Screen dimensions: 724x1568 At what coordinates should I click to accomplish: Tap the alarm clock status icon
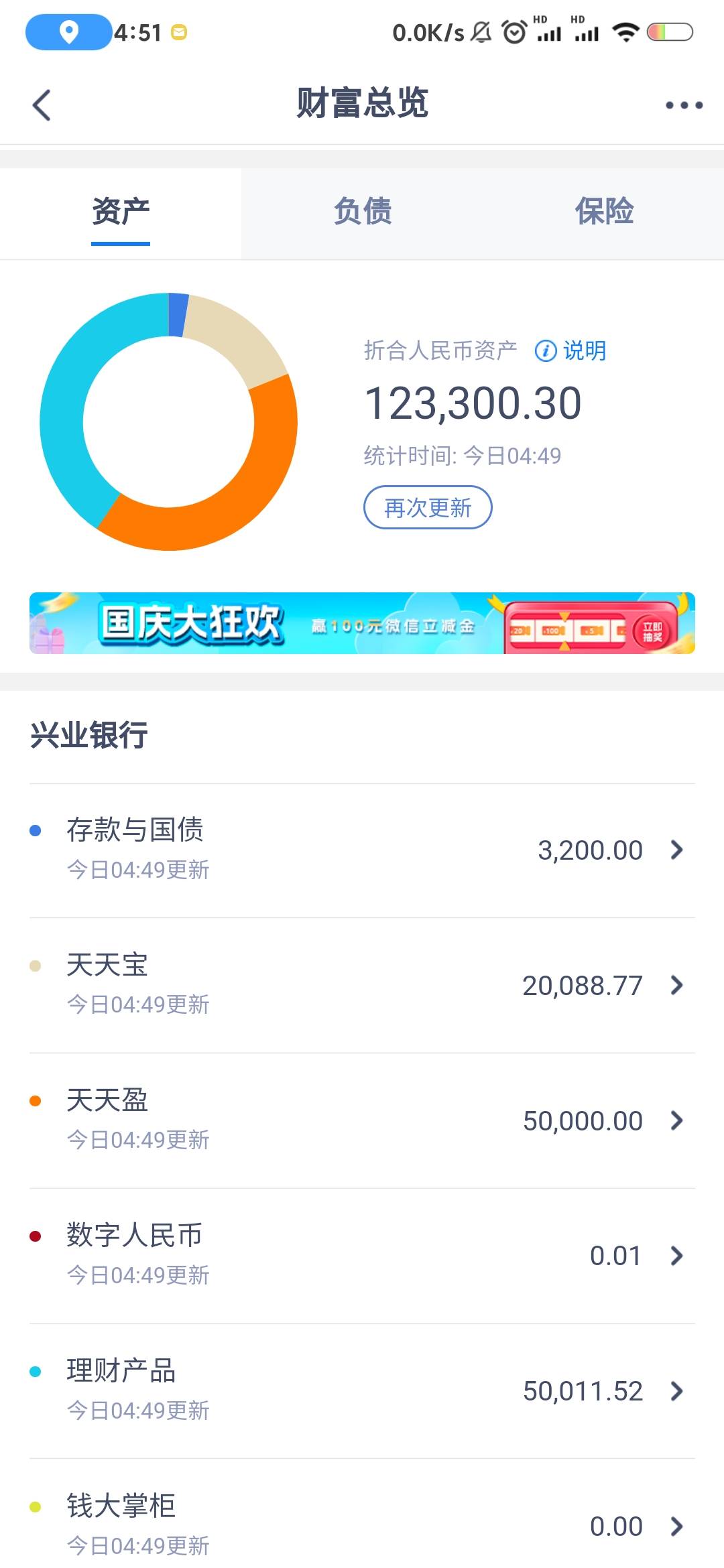pos(514,31)
